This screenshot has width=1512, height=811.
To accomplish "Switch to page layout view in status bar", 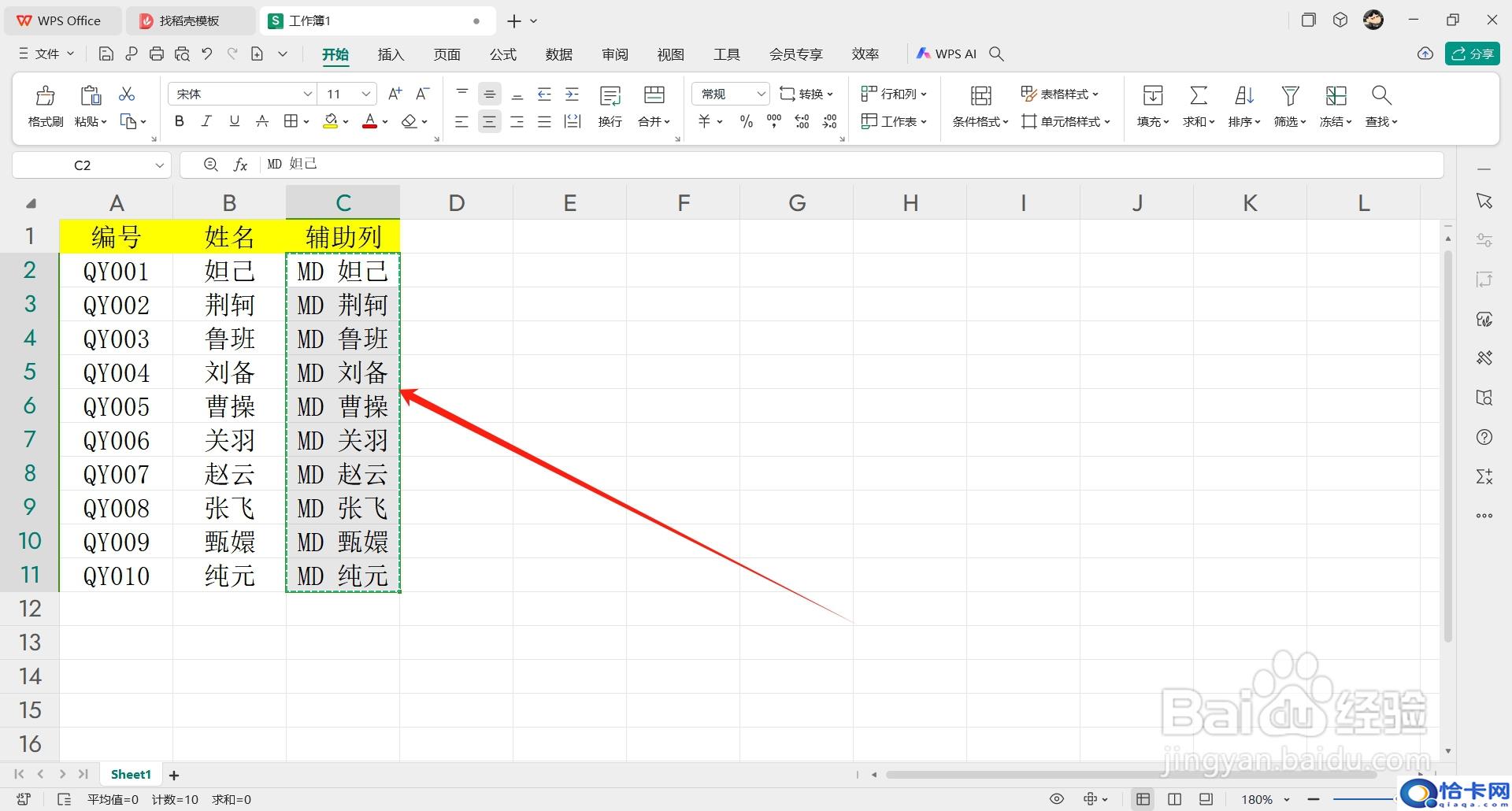I will [x=1174, y=799].
